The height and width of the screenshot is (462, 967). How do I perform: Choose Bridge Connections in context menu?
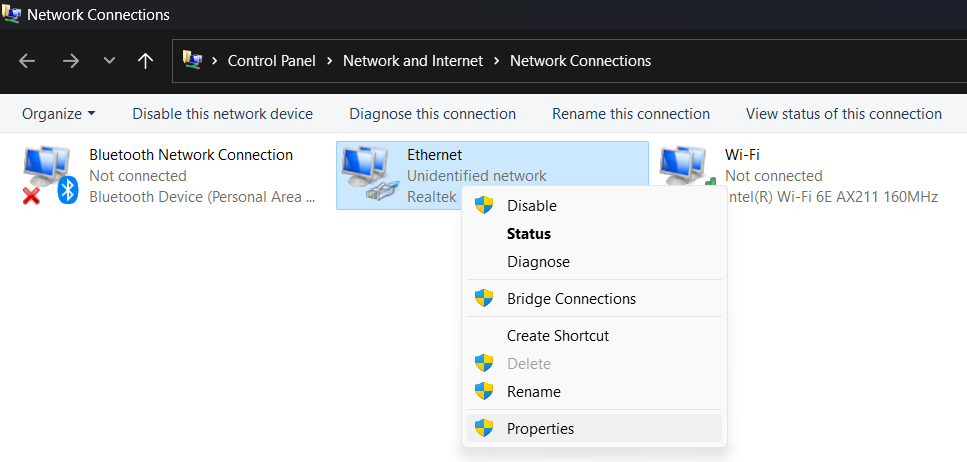571,299
